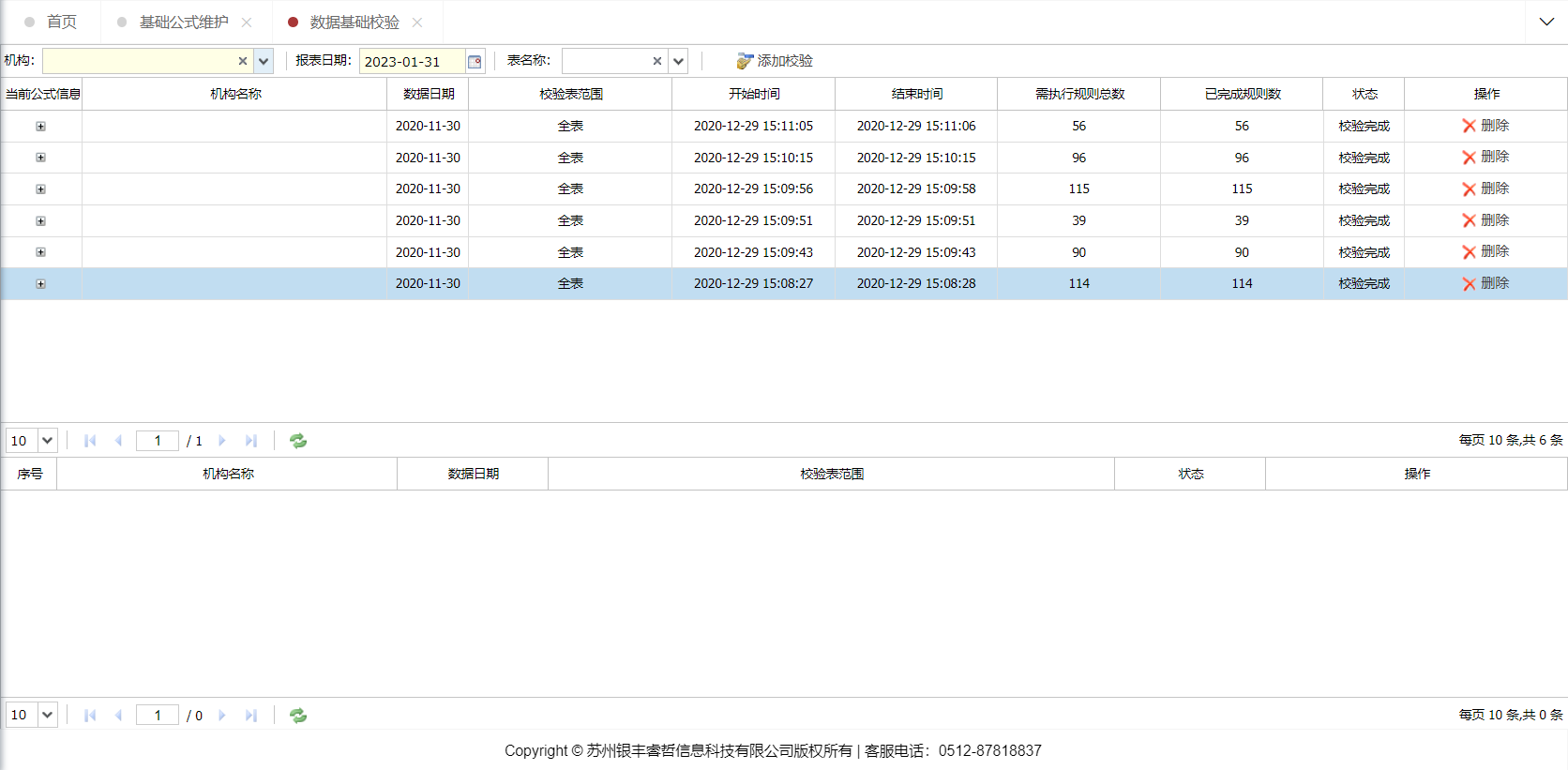The width and height of the screenshot is (1568, 770).
Task: Switch to the 基础公式维护 tab
Action: (184, 22)
